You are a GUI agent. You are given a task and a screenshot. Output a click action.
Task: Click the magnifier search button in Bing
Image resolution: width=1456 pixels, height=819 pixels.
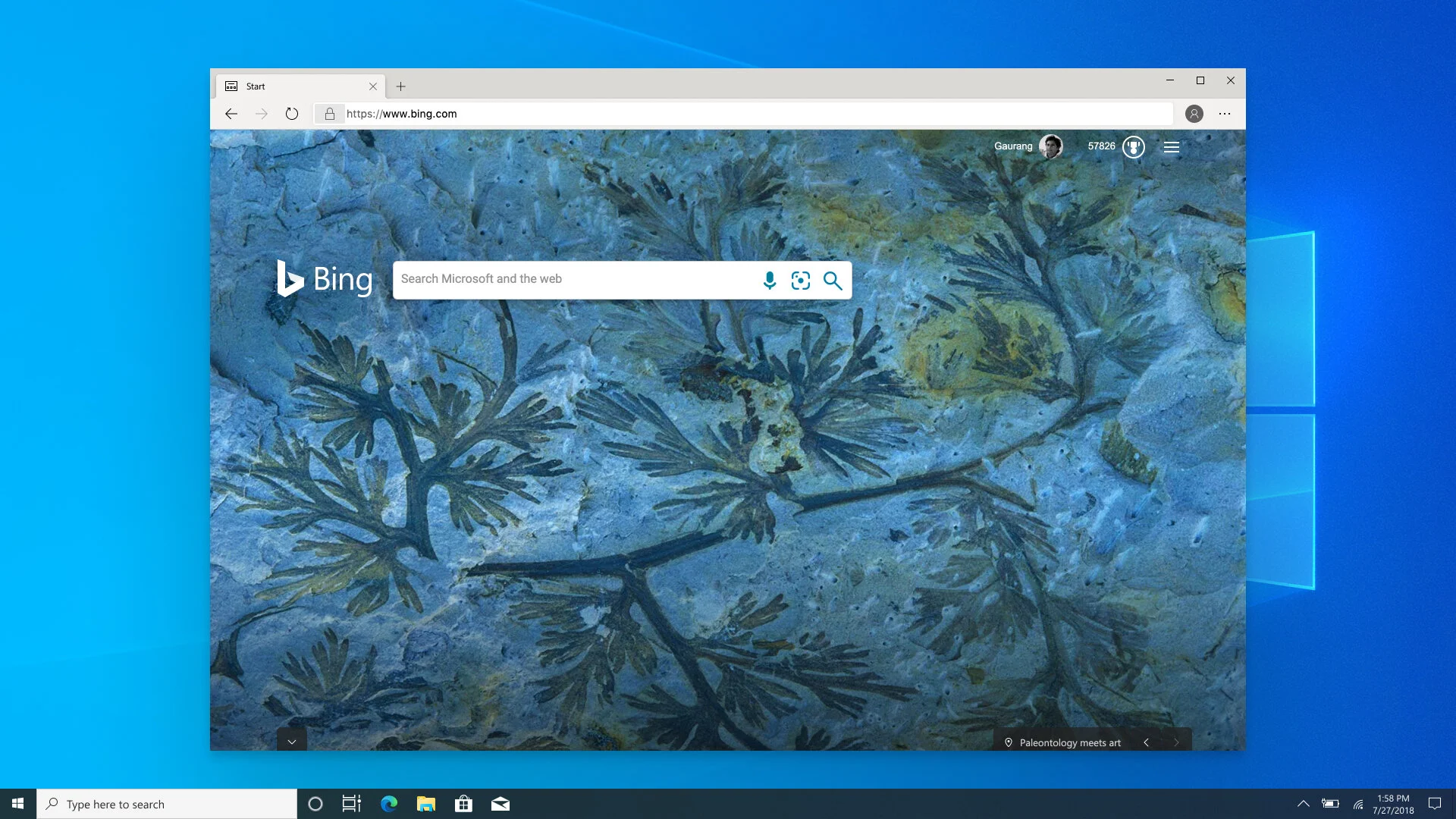833,281
